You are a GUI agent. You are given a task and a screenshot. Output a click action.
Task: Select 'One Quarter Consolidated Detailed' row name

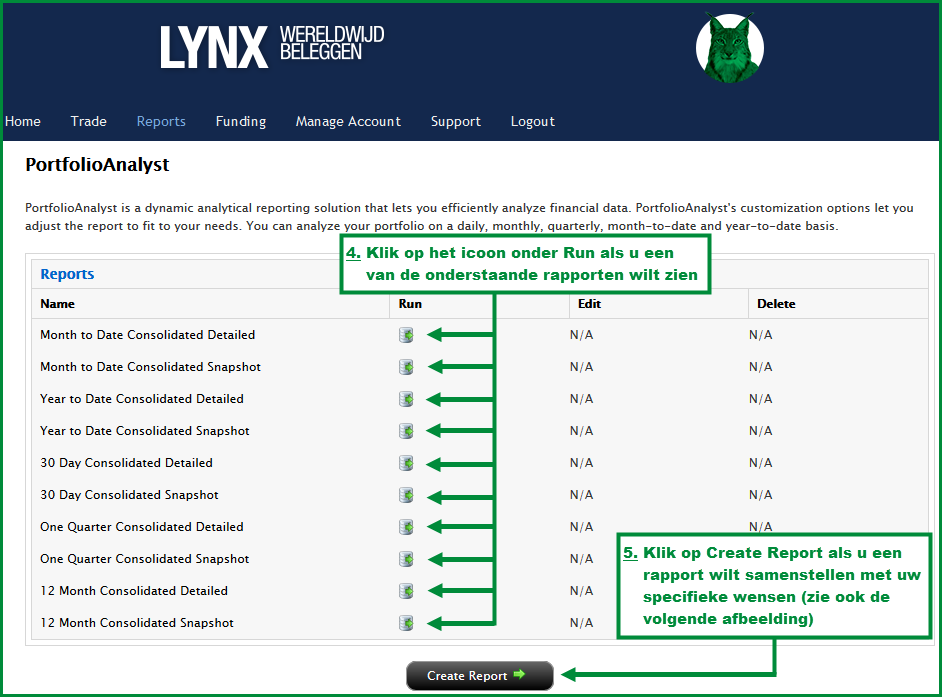[142, 527]
